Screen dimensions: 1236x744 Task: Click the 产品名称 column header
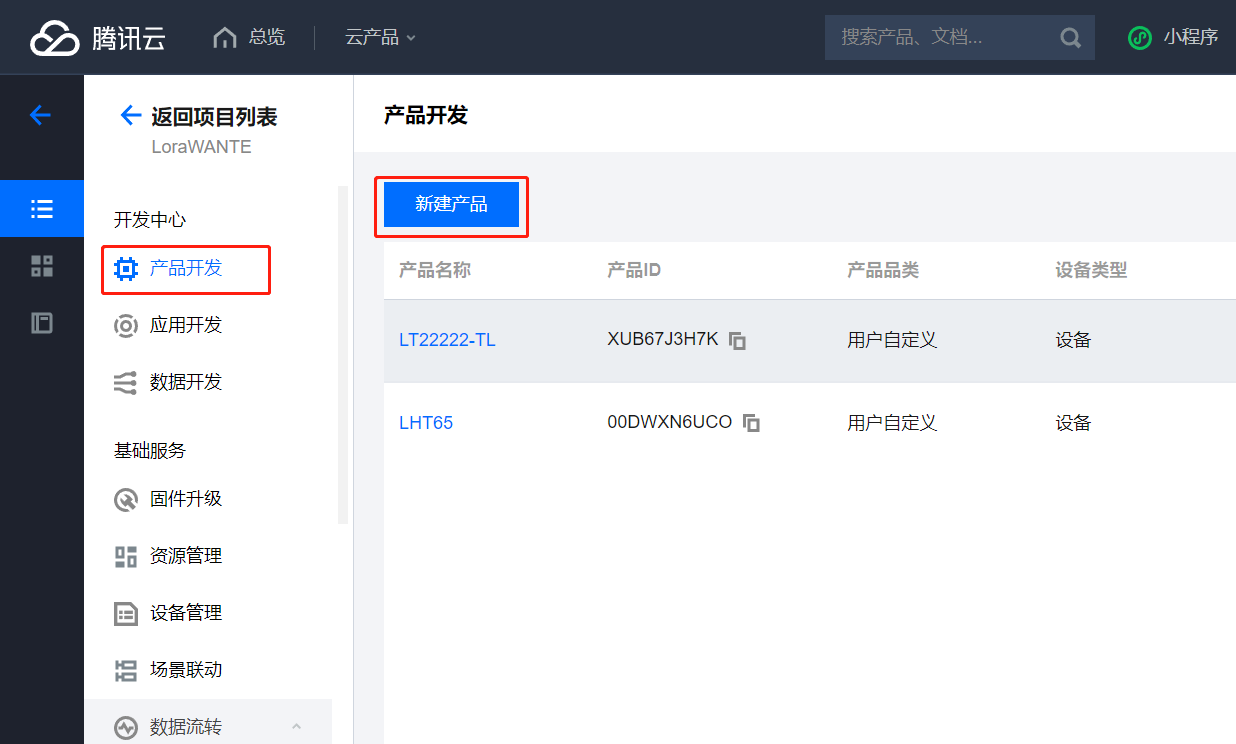tap(435, 270)
